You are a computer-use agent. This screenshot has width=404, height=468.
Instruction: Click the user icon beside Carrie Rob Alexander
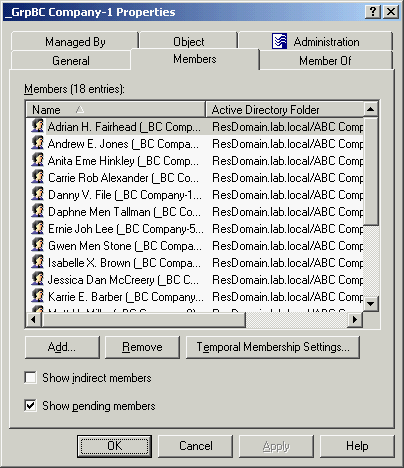pyautogui.click(x=37, y=177)
